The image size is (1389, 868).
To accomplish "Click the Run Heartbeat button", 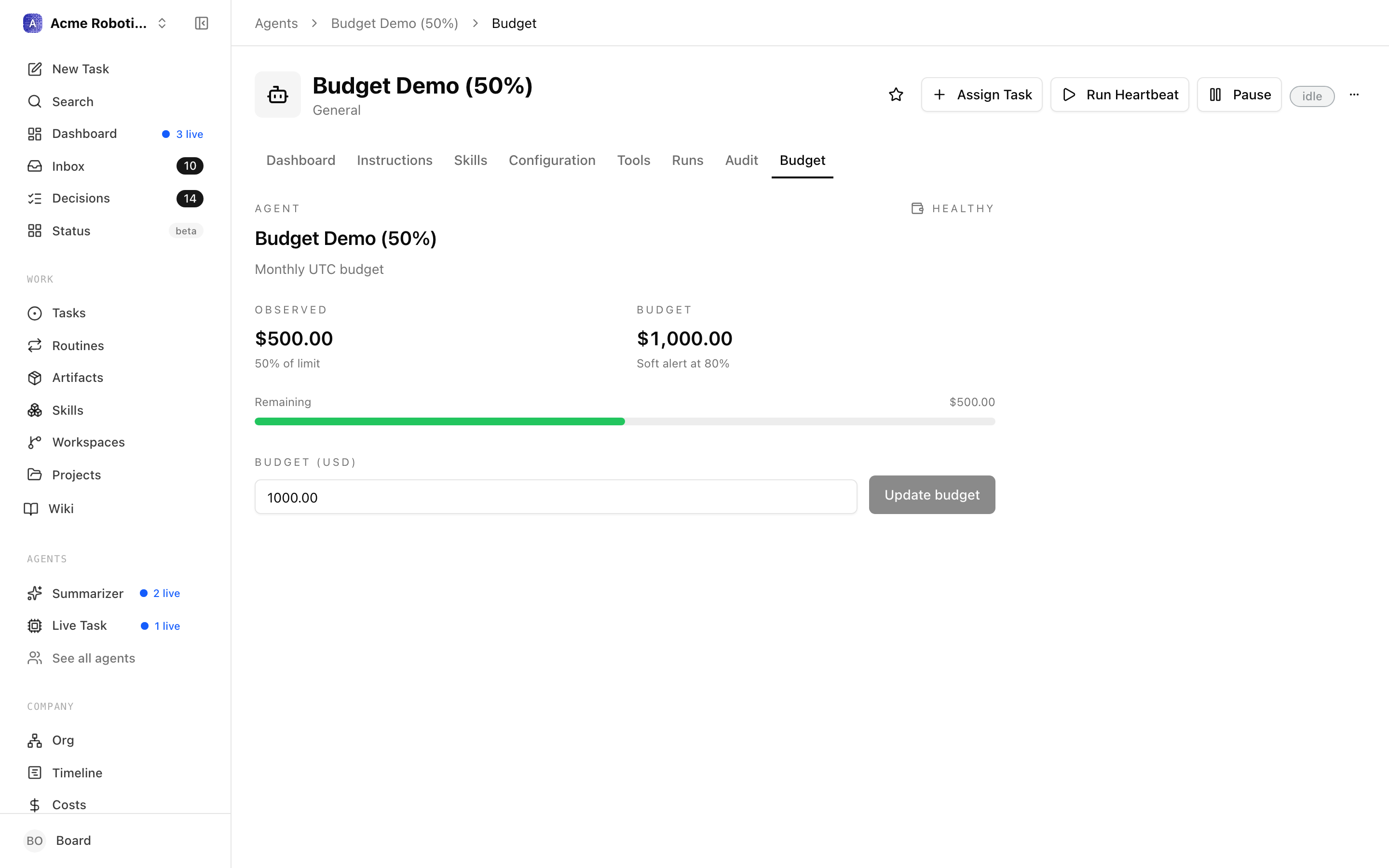I will click(x=1119, y=95).
